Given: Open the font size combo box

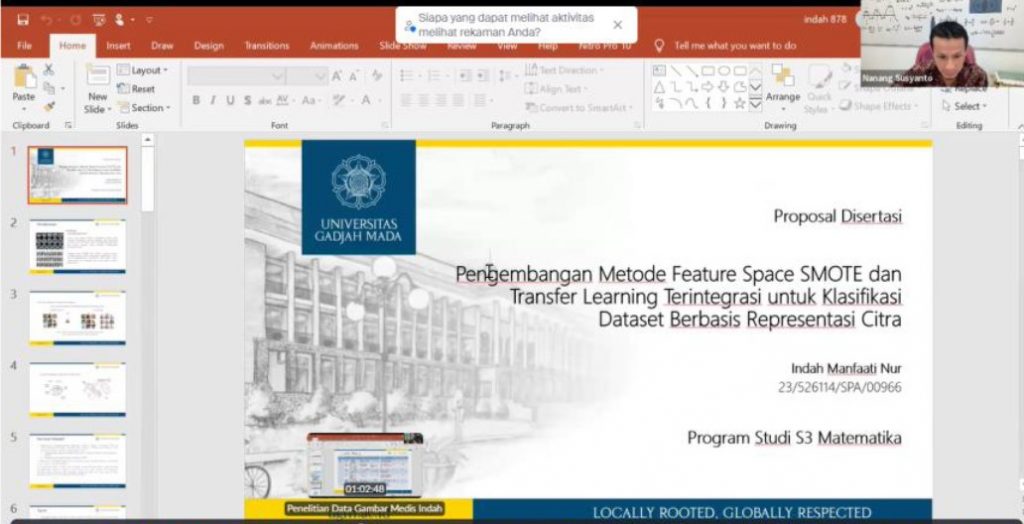Looking at the screenshot, I should click(x=307, y=76).
